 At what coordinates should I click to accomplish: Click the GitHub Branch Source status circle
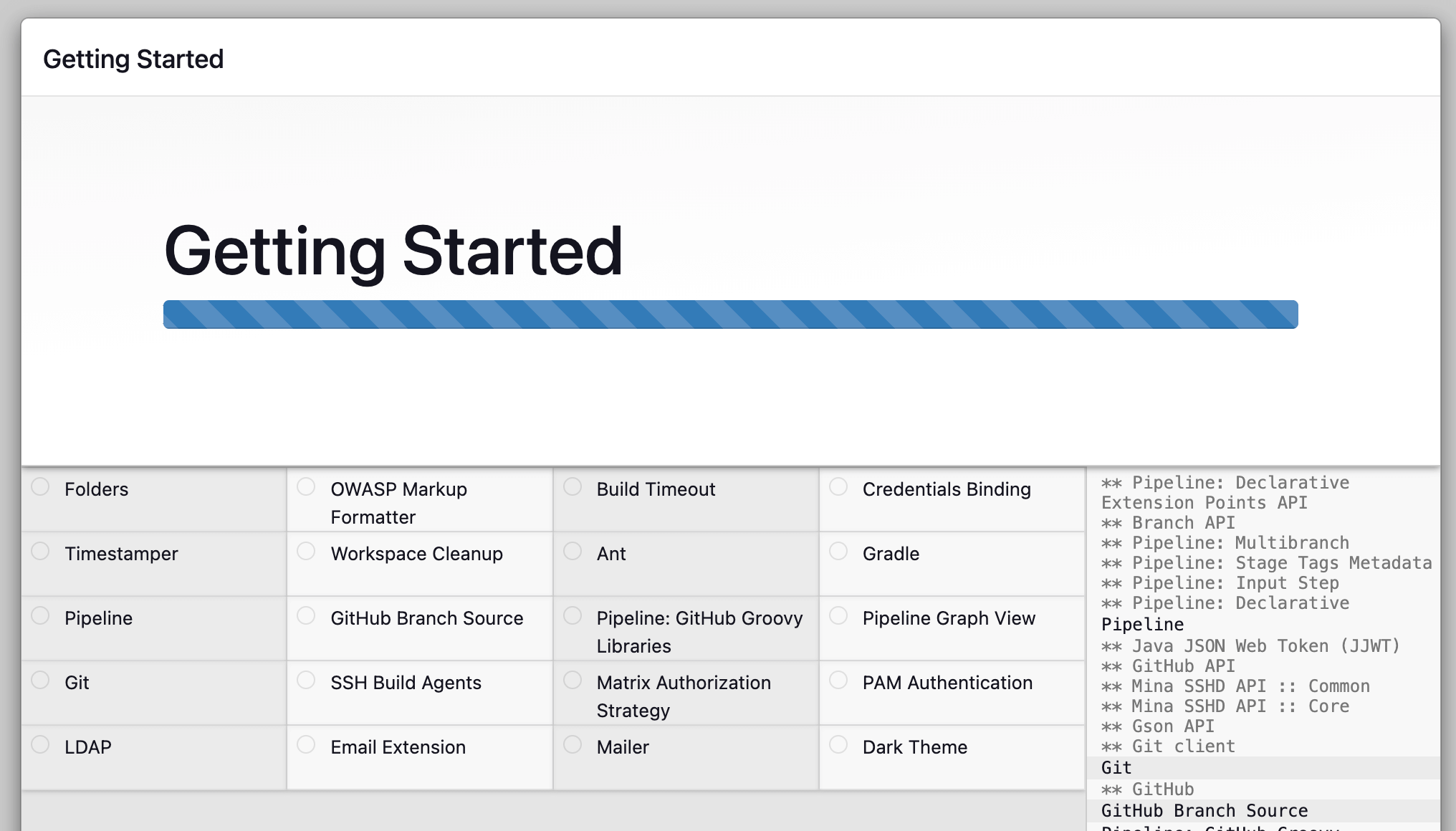coord(307,616)
